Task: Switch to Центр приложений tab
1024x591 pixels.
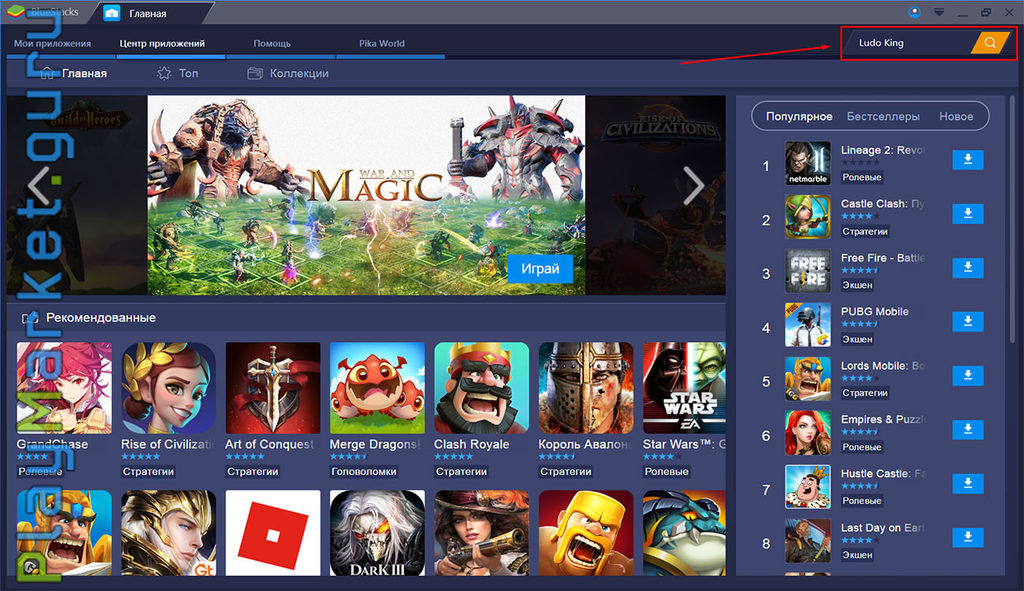Action: coord(162,43)
